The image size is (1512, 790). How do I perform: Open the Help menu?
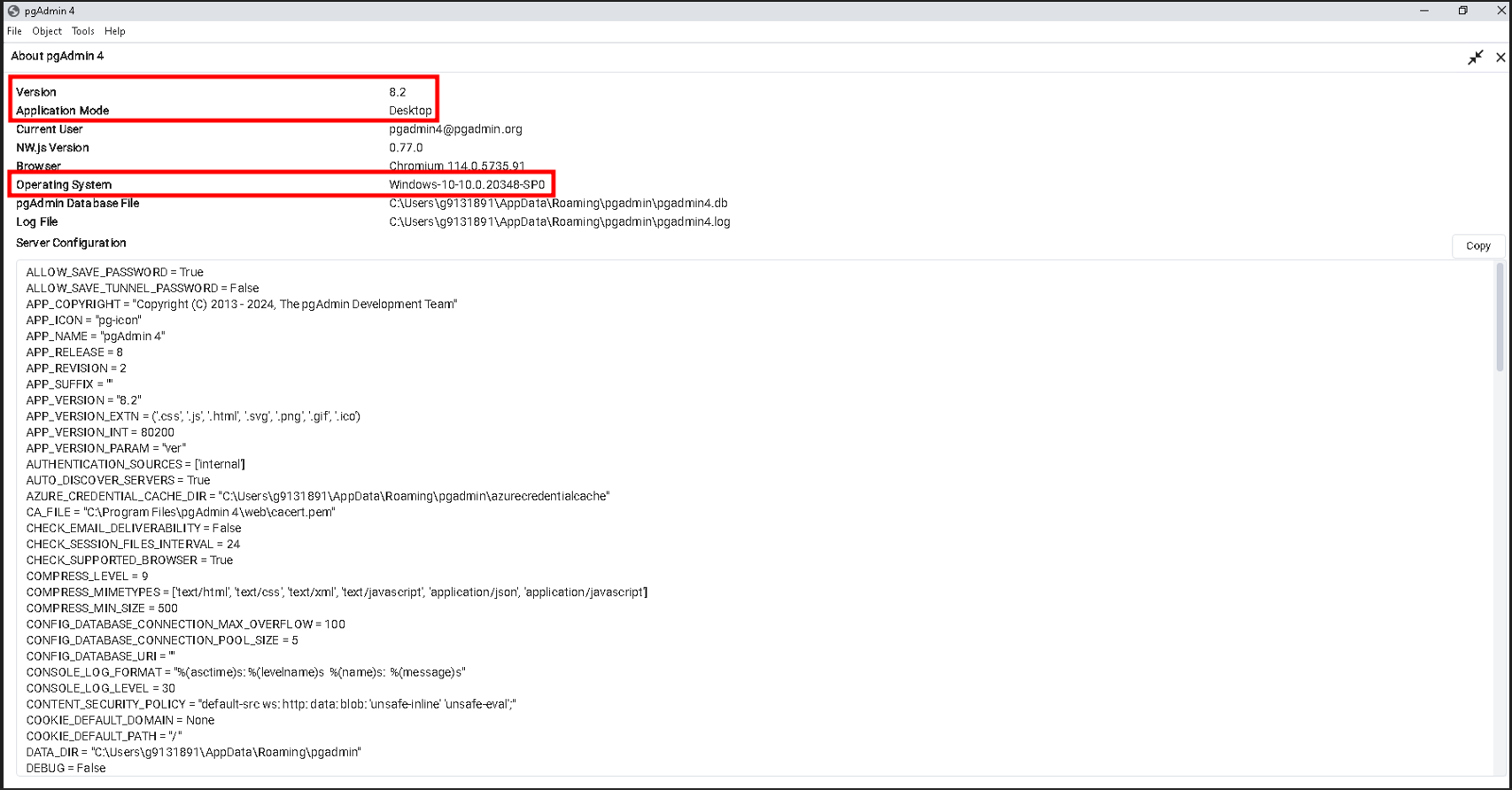[115, 31]
